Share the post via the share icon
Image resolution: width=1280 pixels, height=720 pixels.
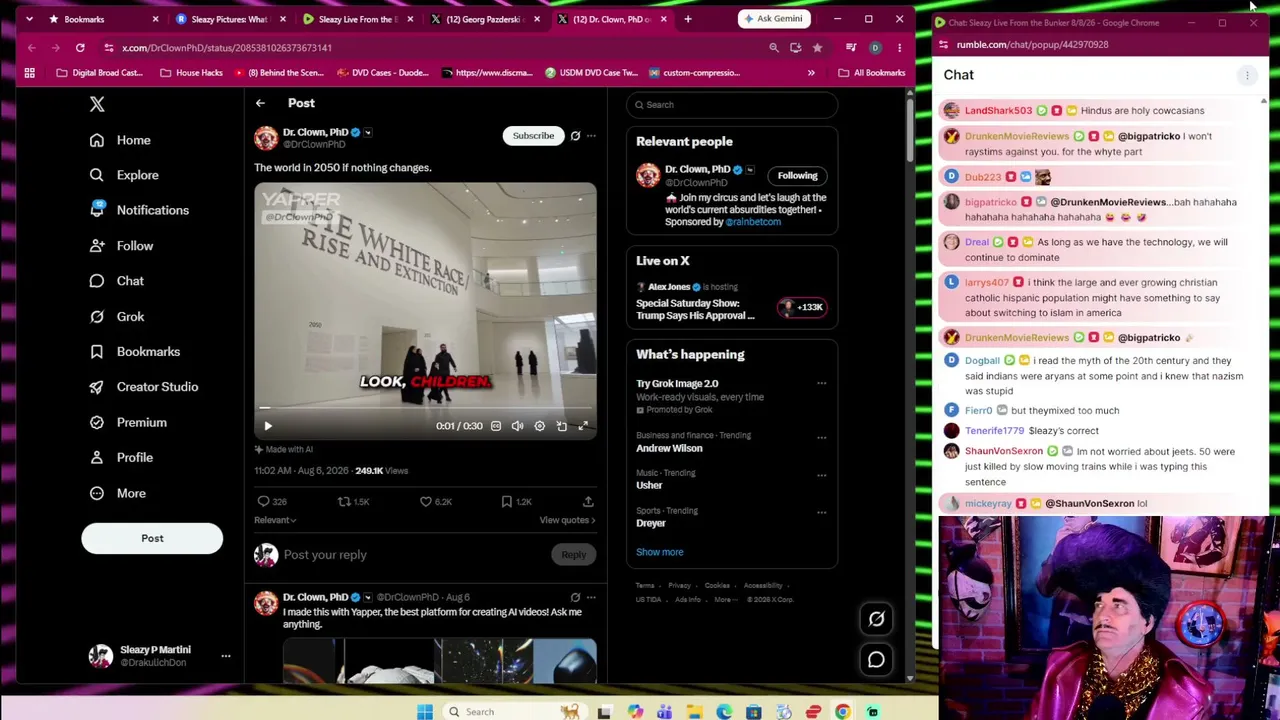point(588,501)
